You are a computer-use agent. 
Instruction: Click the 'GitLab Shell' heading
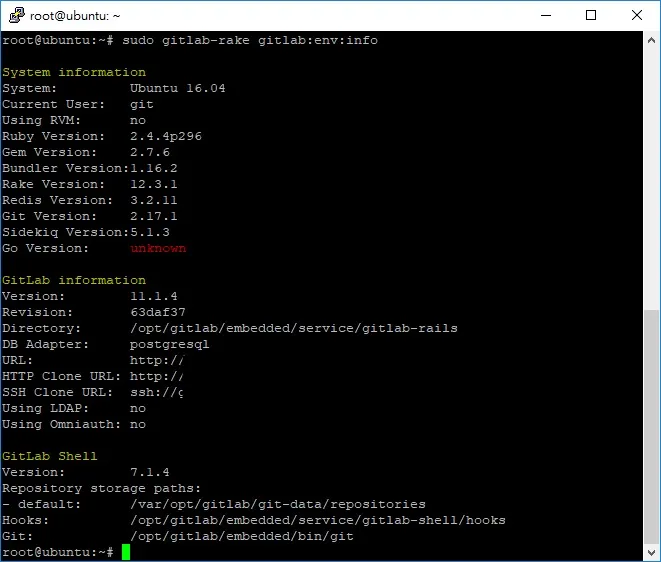(50, 456)
